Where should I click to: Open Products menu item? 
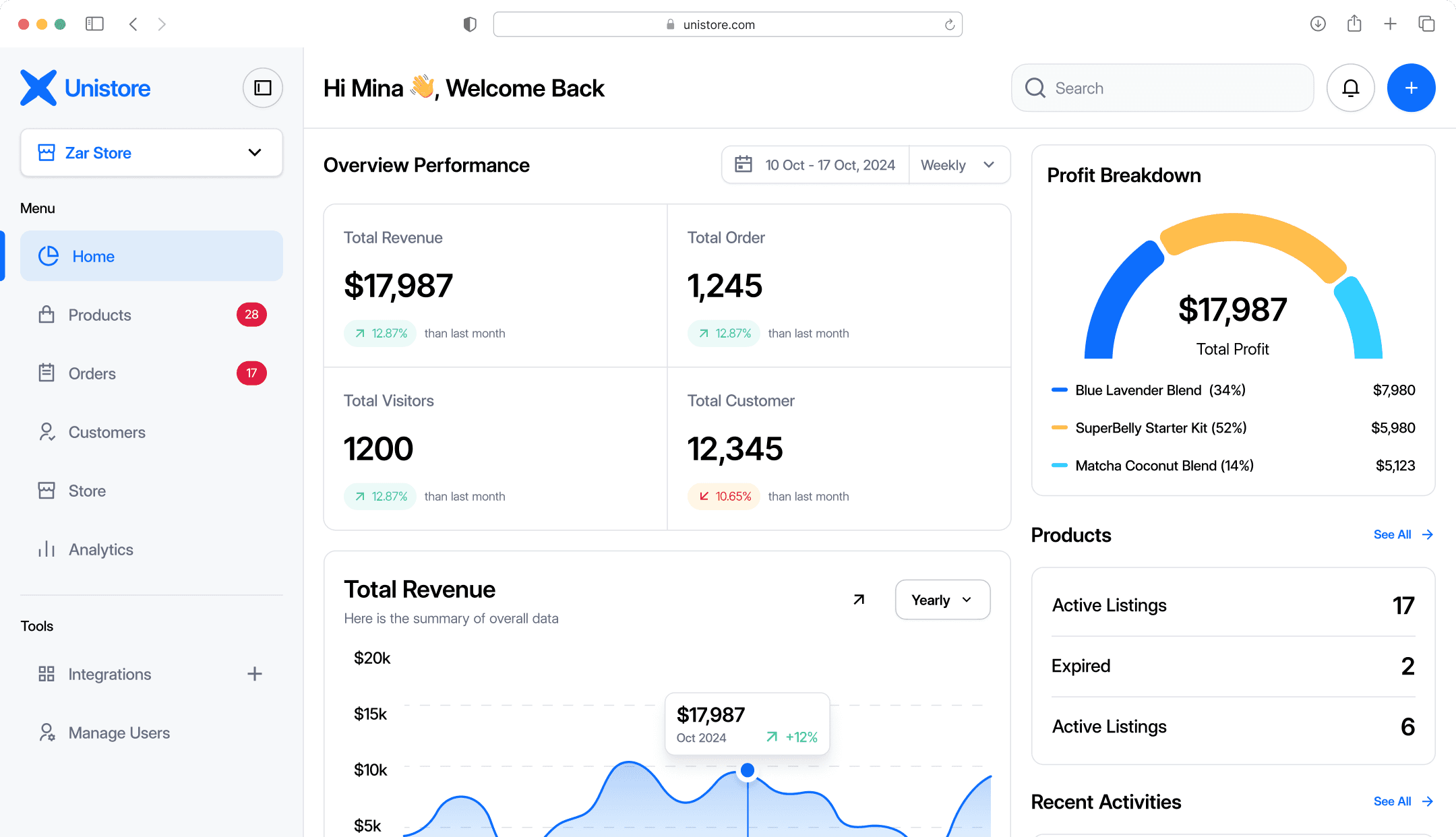pyautogui.click(x=152, y=315)
